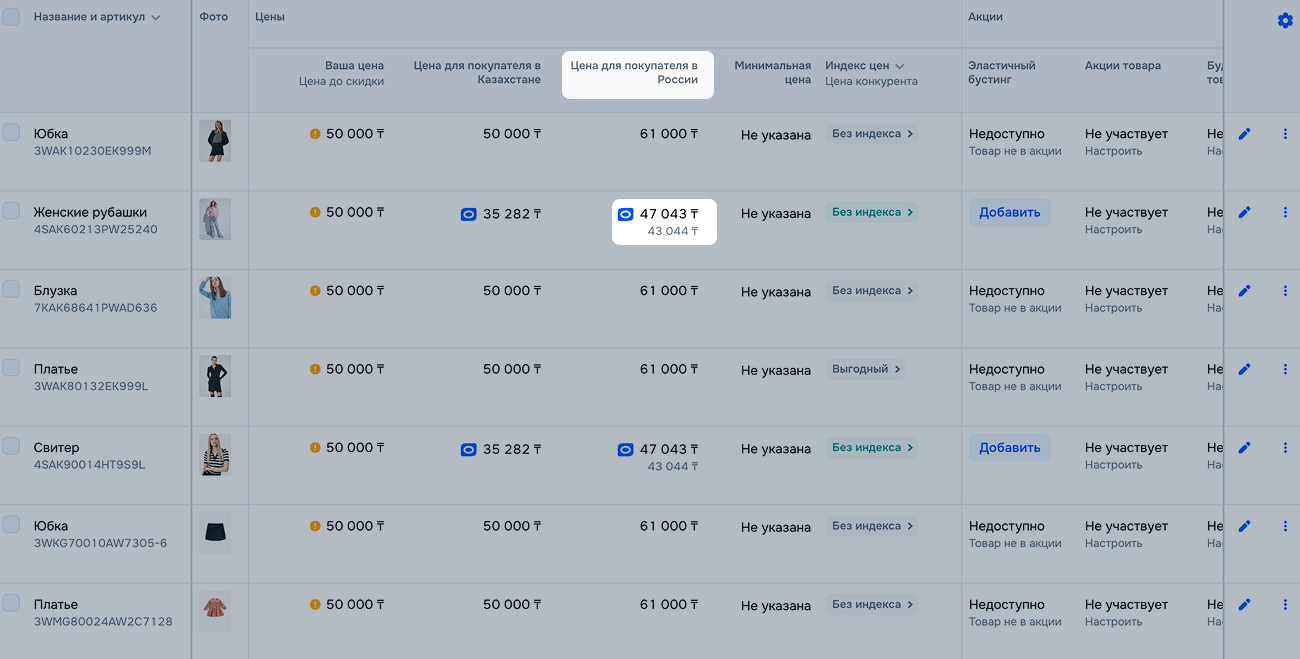
Task: Open the Индекс цен header dropdown
Action: coord(899,66)
